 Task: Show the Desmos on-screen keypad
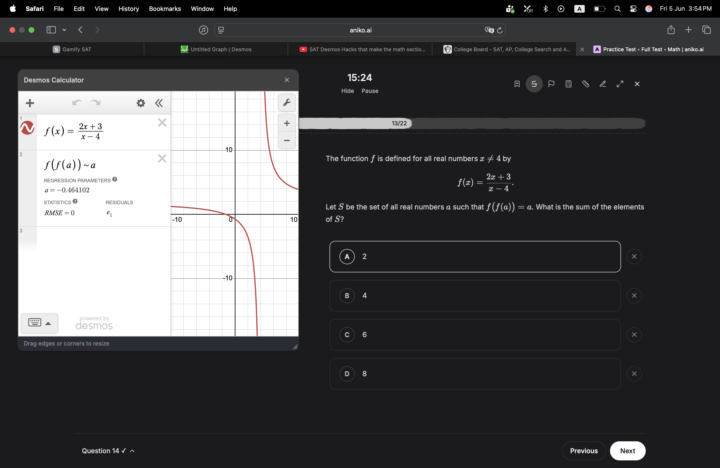click(39, 323)
